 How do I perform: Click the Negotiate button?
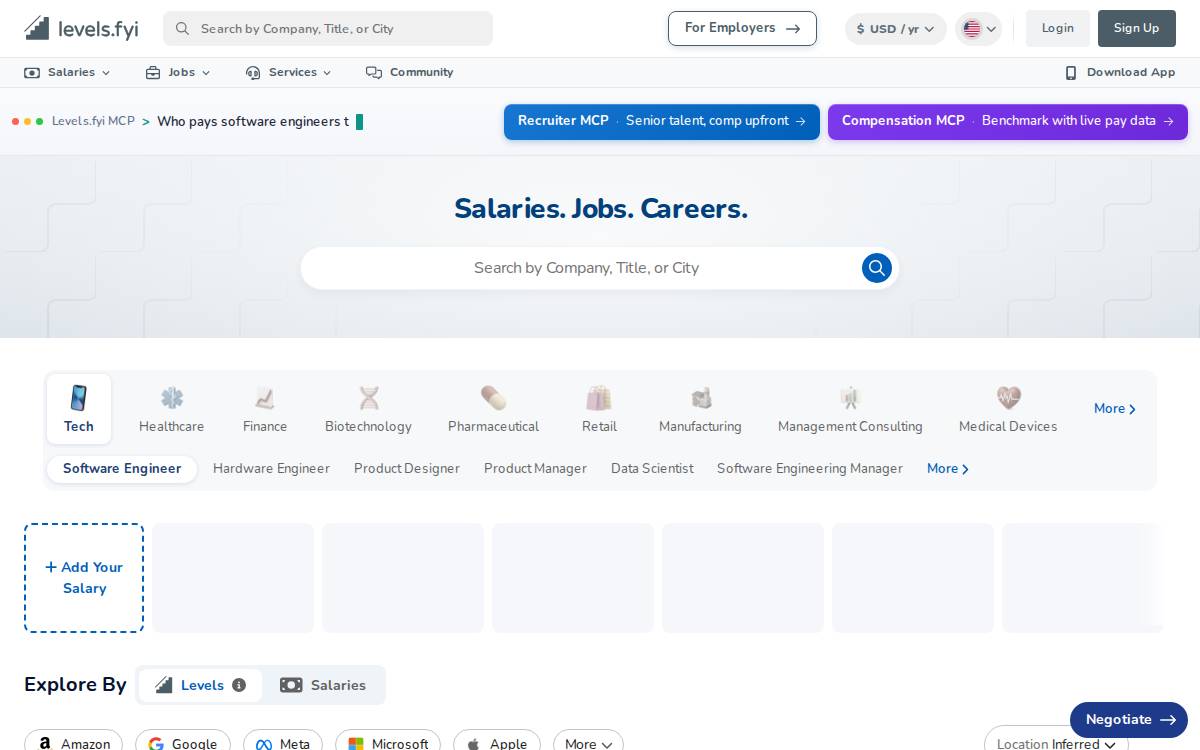click(1129, 720)
